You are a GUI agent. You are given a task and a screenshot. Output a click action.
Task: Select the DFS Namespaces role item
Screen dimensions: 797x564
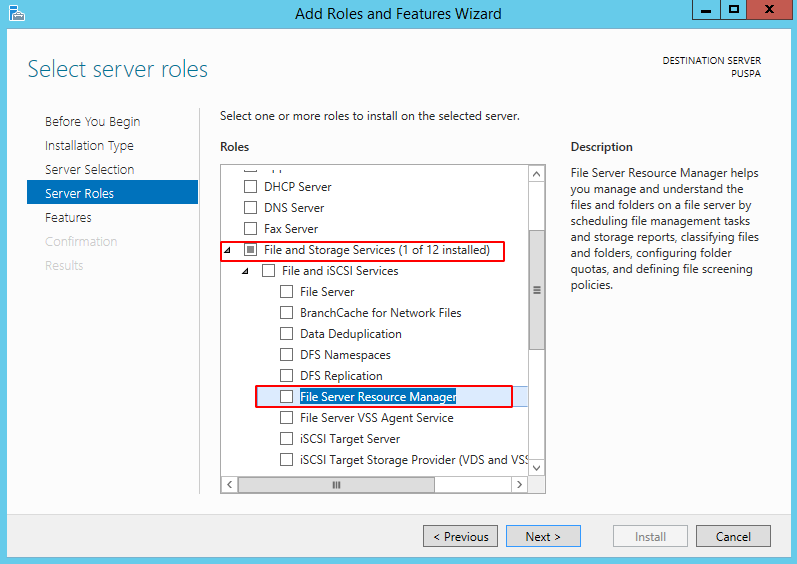coord(345,355)
